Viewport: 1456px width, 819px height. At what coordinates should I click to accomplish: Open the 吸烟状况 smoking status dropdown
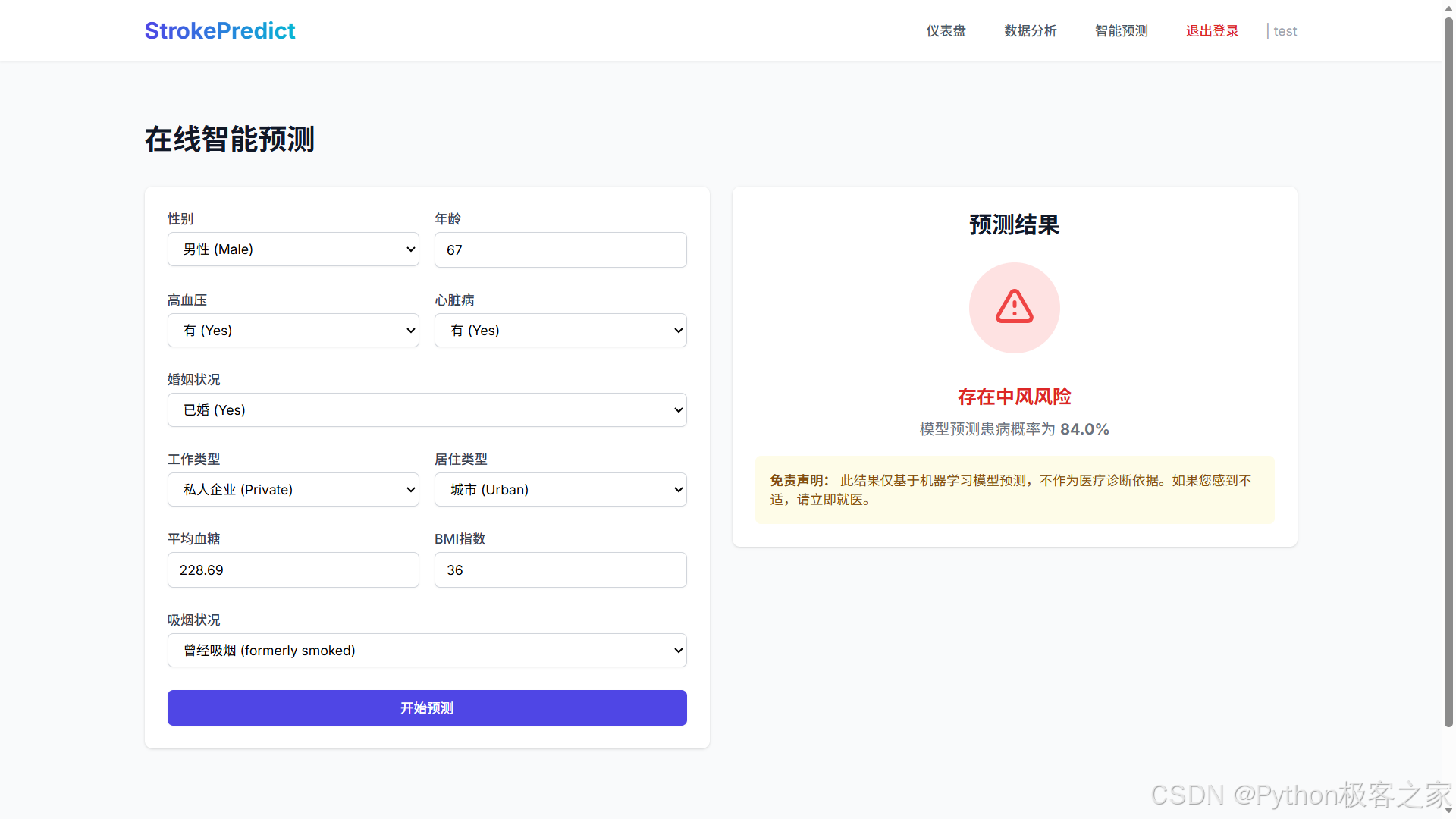tap(427, 651)
